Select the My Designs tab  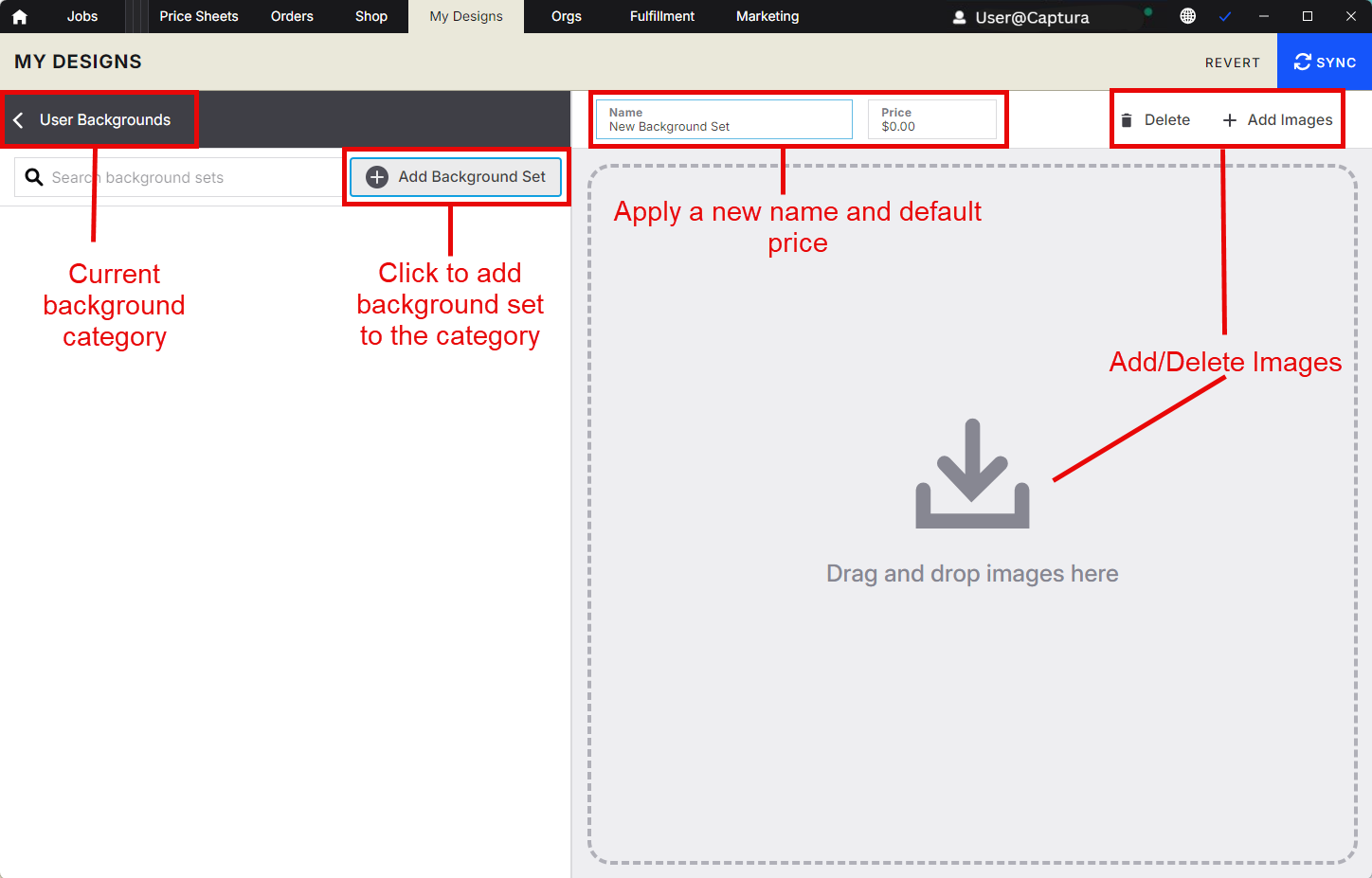tap(466, 16)
